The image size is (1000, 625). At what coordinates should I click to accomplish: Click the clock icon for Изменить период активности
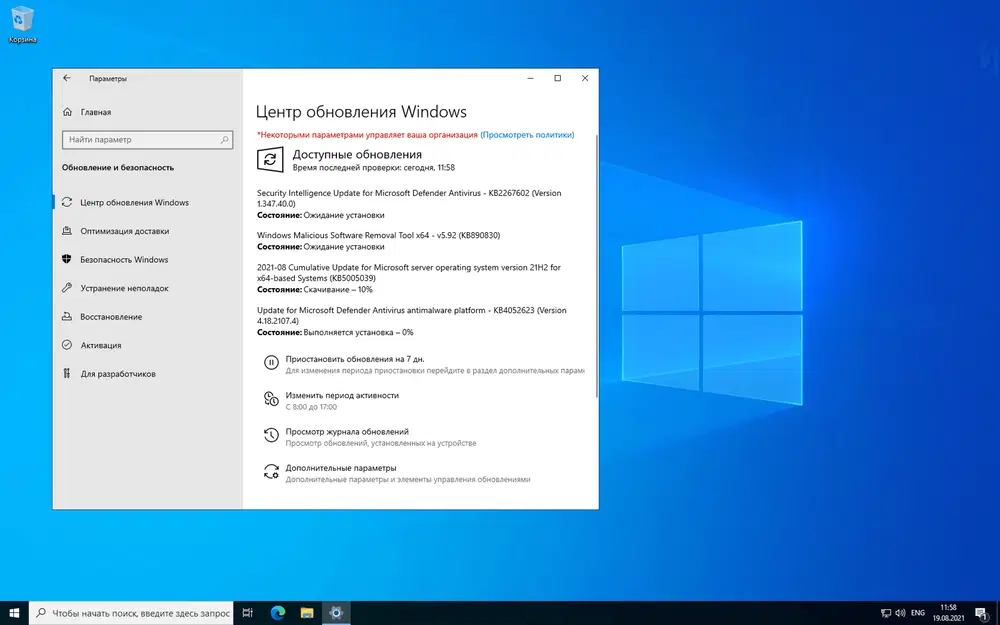[270, 399]
